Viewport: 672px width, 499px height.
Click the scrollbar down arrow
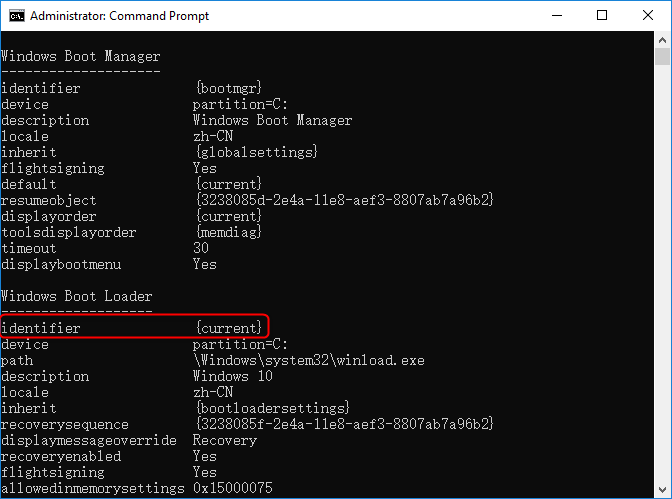pos(662,490)
